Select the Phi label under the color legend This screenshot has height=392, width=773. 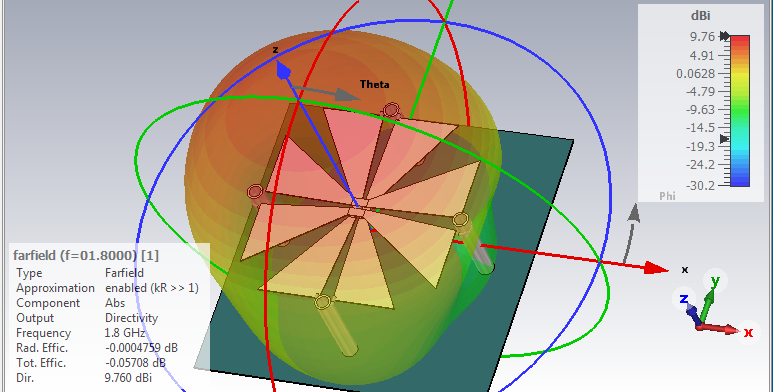[667, 196]
